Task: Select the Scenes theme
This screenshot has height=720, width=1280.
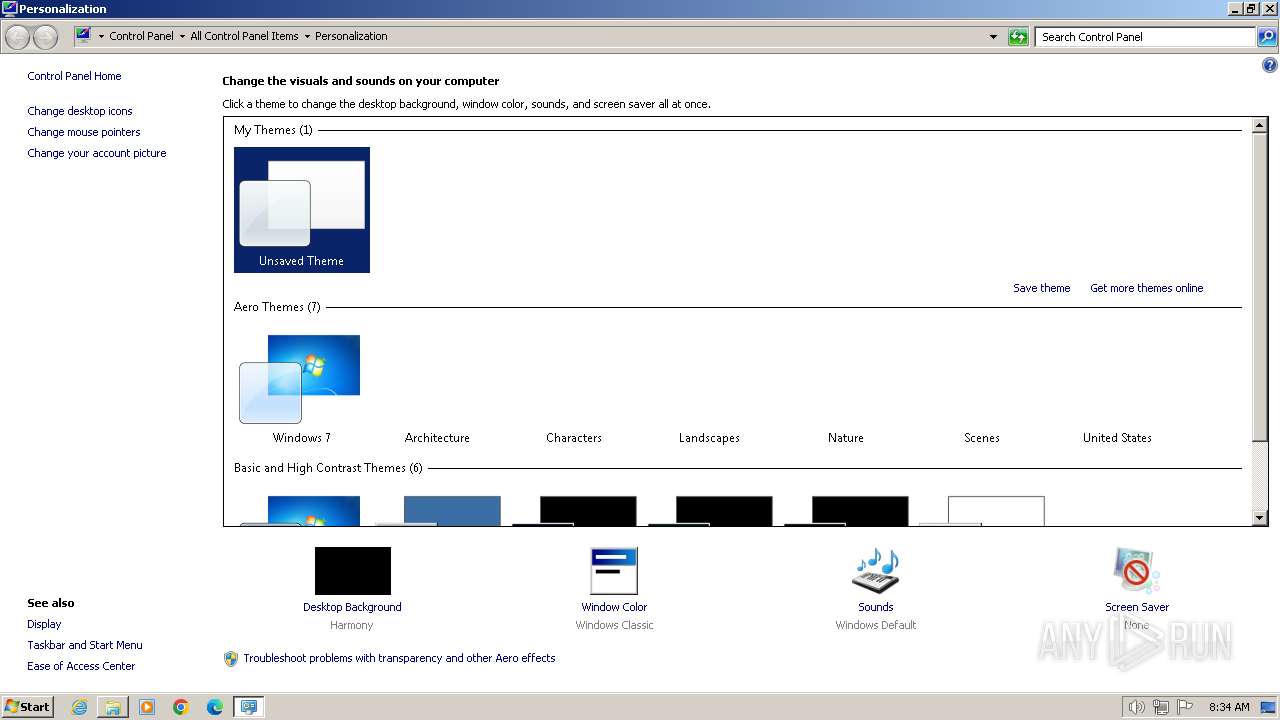Action: (982, 389)
